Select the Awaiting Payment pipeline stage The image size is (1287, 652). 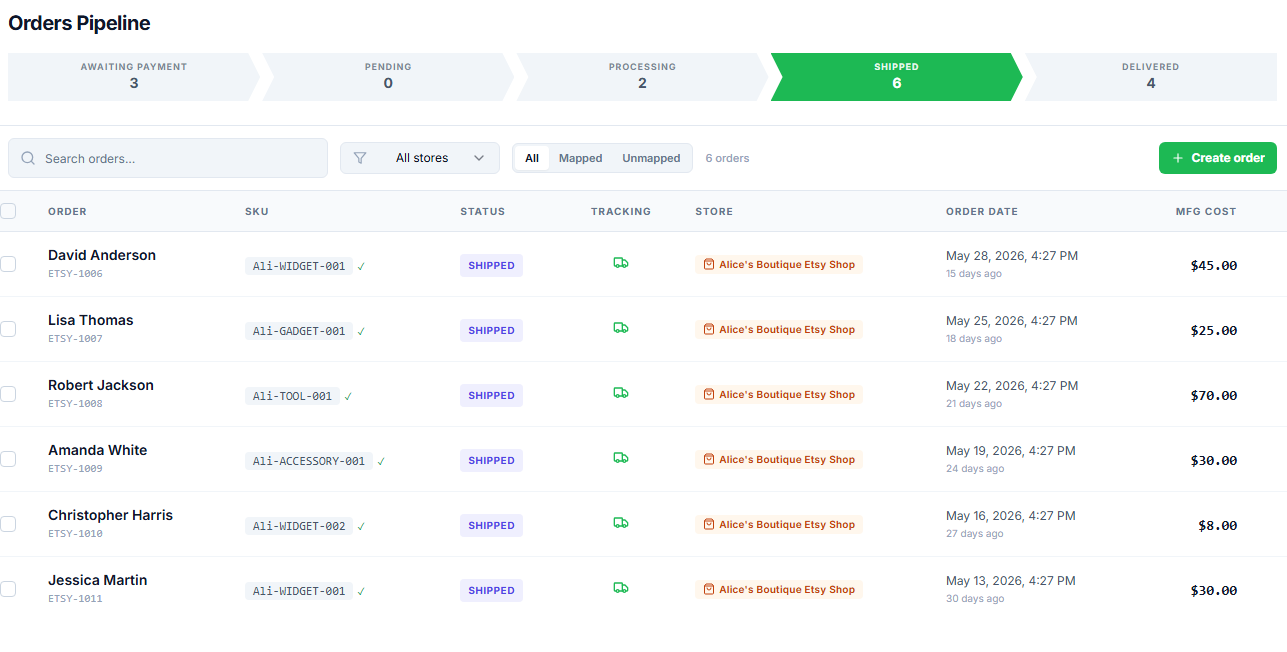tap(134, 77)
